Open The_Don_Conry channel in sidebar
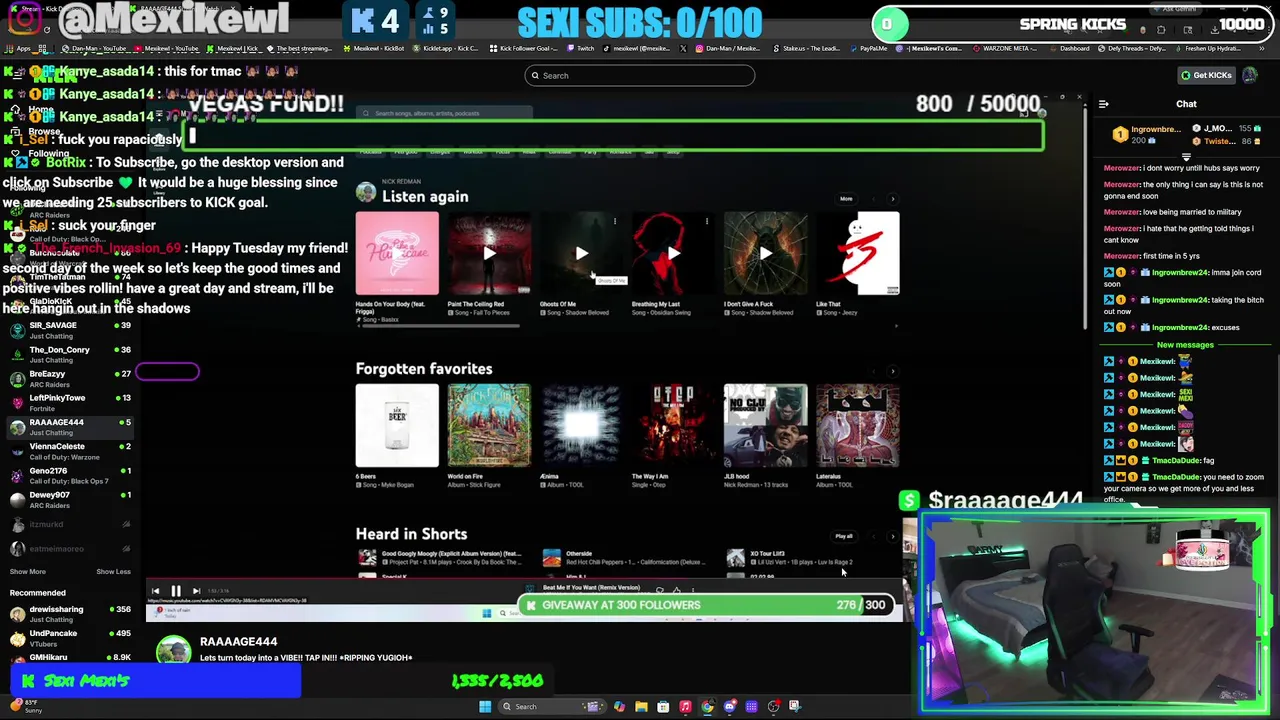1280x720 pixels. pos(70,354)
